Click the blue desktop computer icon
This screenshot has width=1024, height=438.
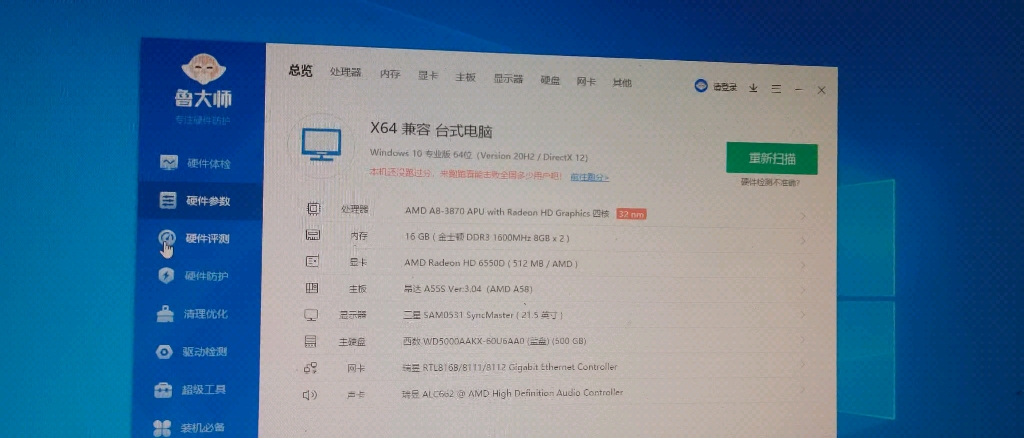pos(321,144)
